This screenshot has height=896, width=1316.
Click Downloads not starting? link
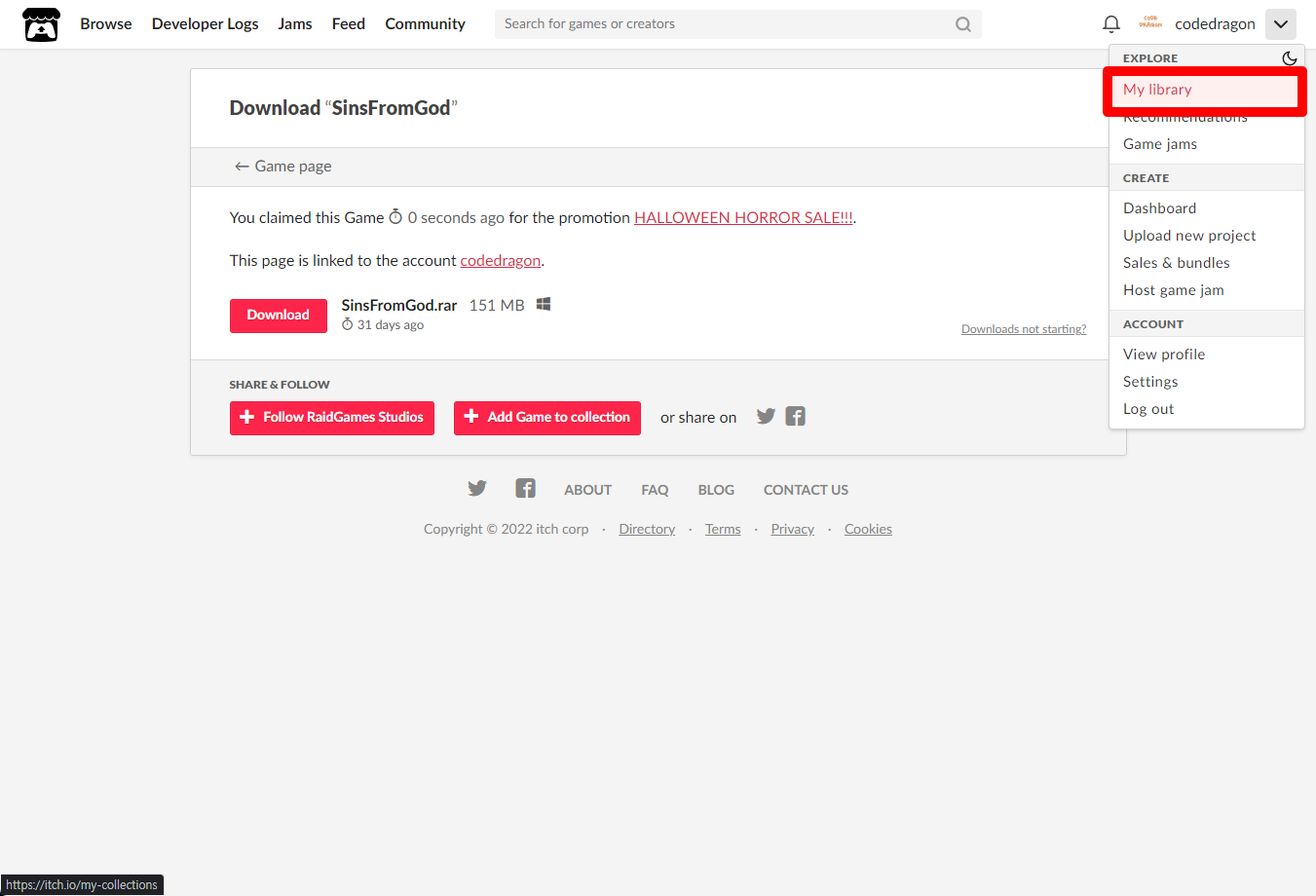click(1024, 329)
